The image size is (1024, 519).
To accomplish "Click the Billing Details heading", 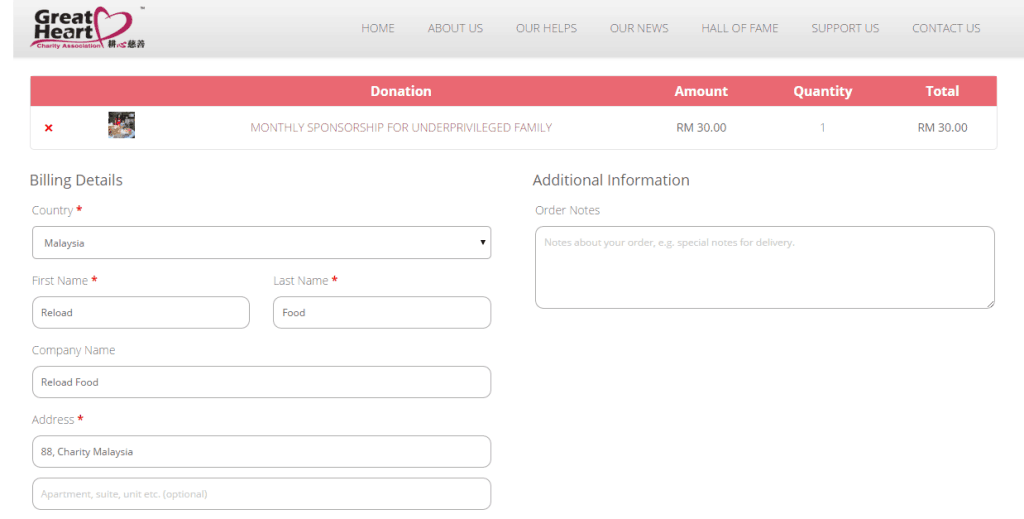I will pyautogui.click(x=76, y=180).
